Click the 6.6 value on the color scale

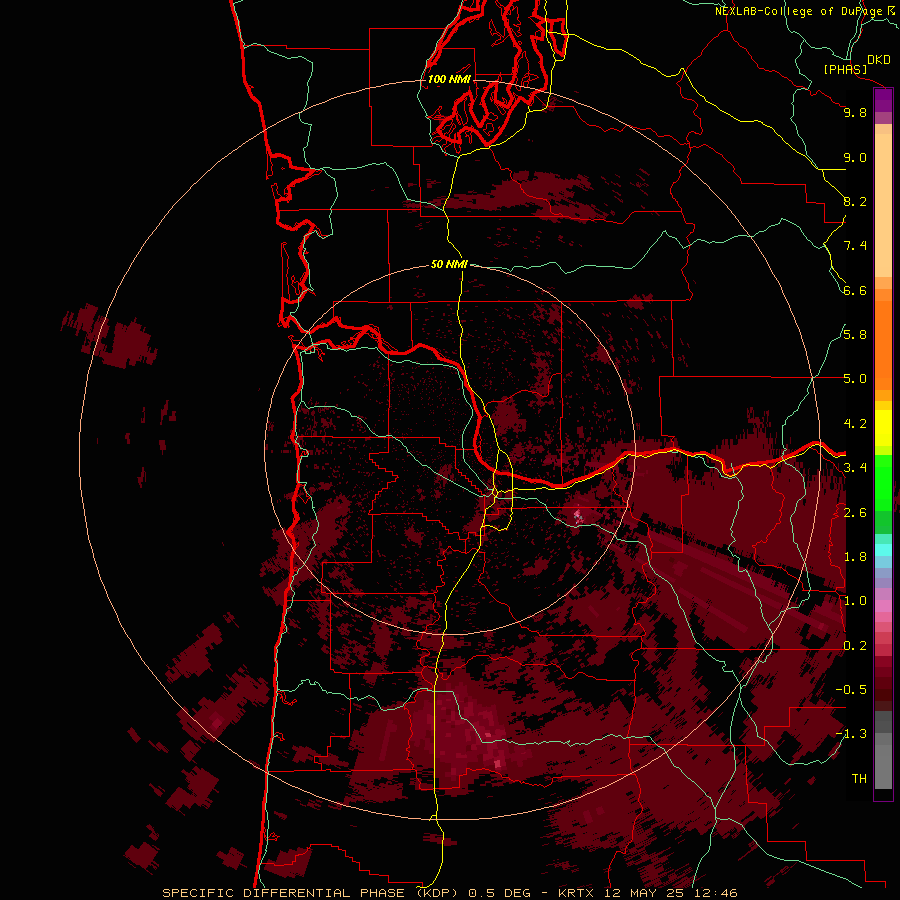click(x=855, y=290)
